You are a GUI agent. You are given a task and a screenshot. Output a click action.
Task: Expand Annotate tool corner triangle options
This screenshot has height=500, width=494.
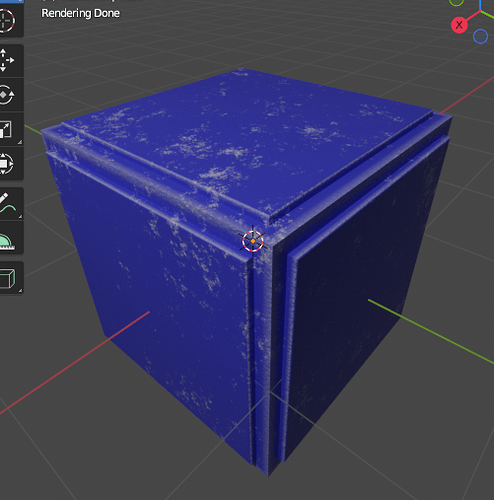(20, 217)
